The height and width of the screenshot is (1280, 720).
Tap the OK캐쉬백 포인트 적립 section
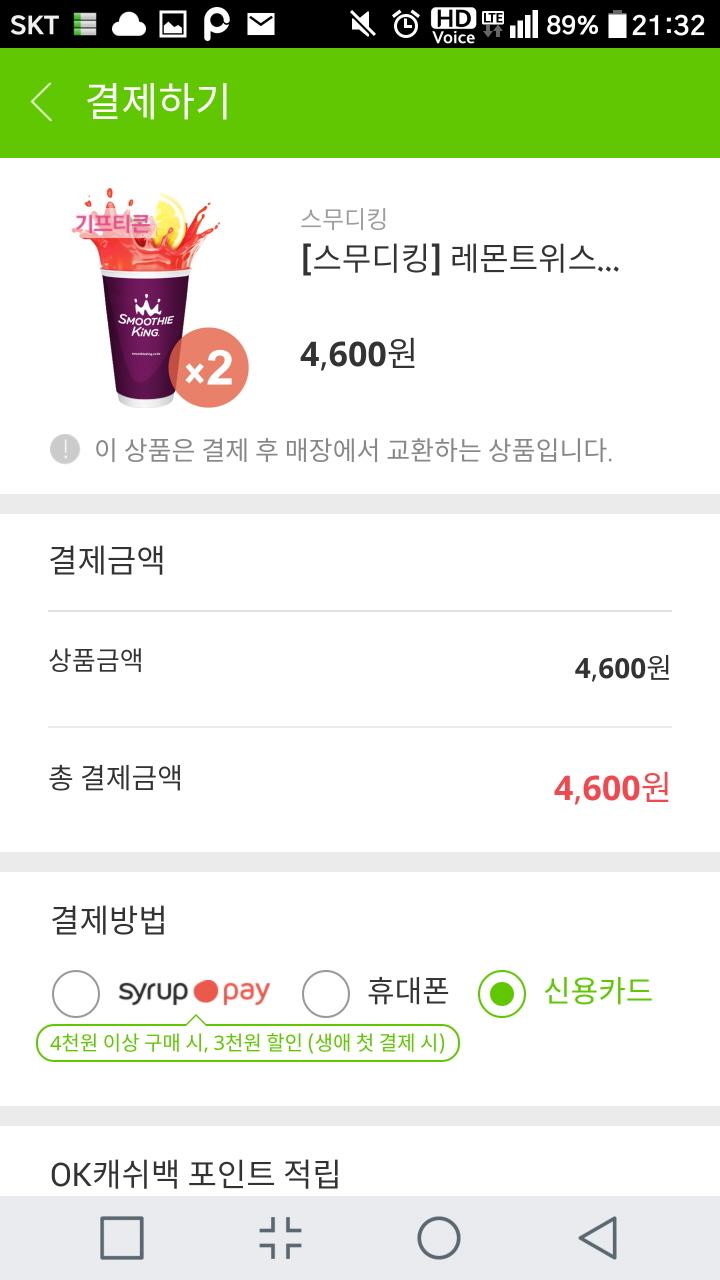click(196, 1173)
